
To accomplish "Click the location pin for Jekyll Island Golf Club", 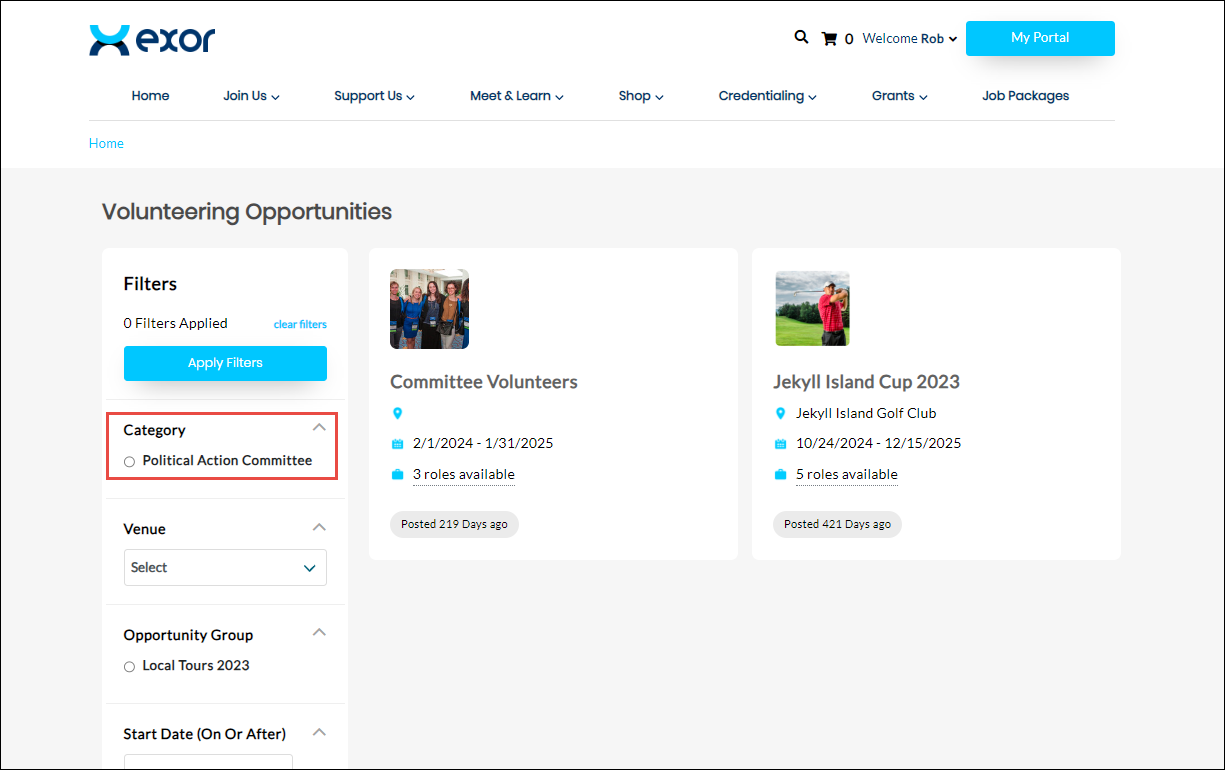I will click(781, 413).
